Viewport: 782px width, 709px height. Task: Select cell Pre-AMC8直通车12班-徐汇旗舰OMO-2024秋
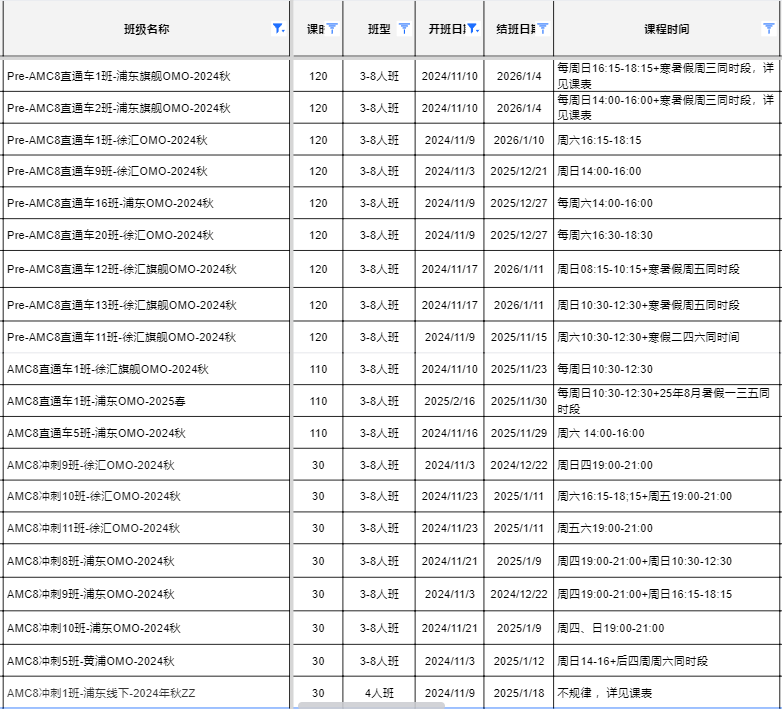pyautogui.click(x=146, y=269)
